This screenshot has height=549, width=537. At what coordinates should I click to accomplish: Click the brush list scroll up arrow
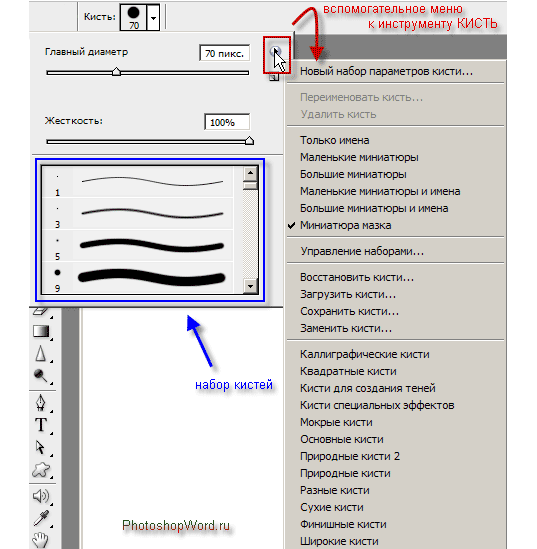pyautogui.click(x=250, y=173)
